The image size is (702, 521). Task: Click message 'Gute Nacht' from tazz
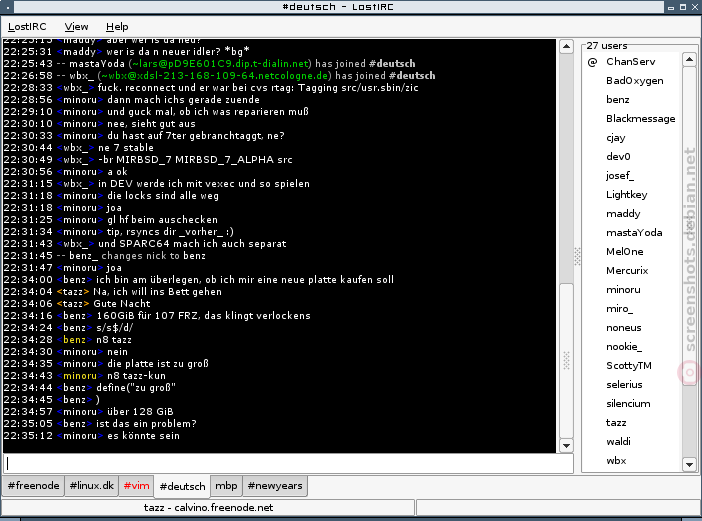(122, 303)
